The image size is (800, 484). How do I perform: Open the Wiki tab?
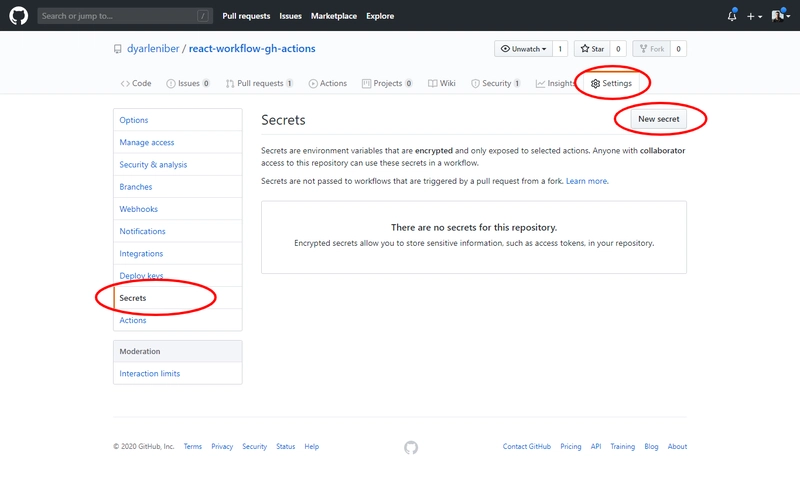[441, 83]
